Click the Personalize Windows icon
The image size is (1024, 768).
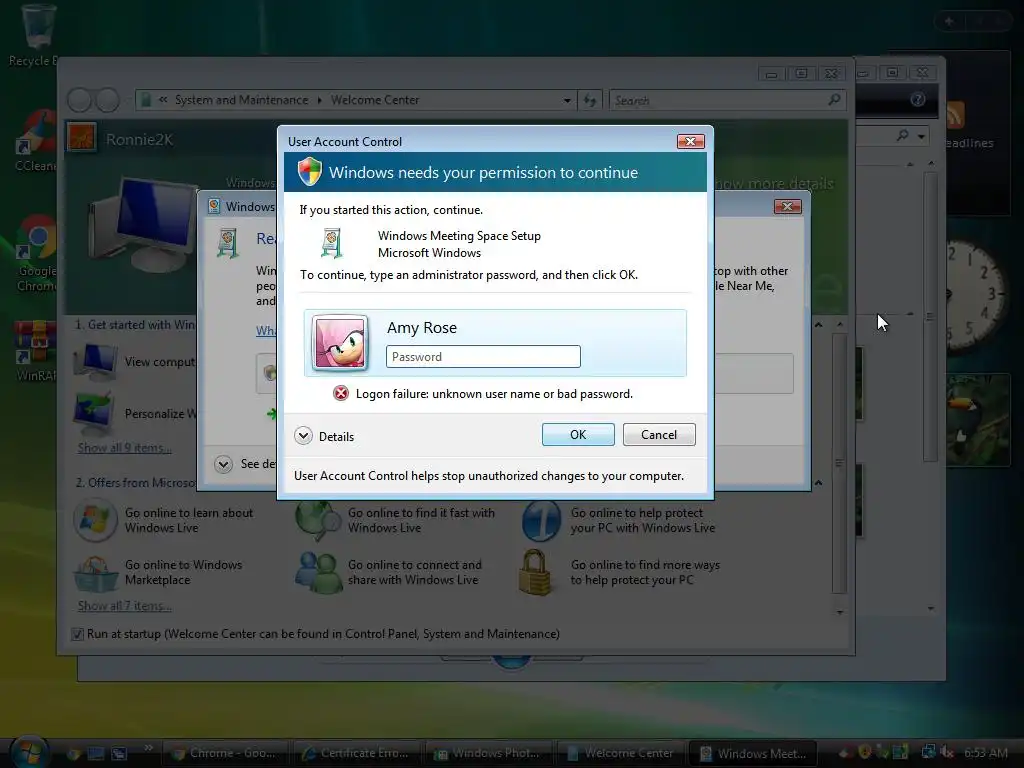tap(95, 413)
